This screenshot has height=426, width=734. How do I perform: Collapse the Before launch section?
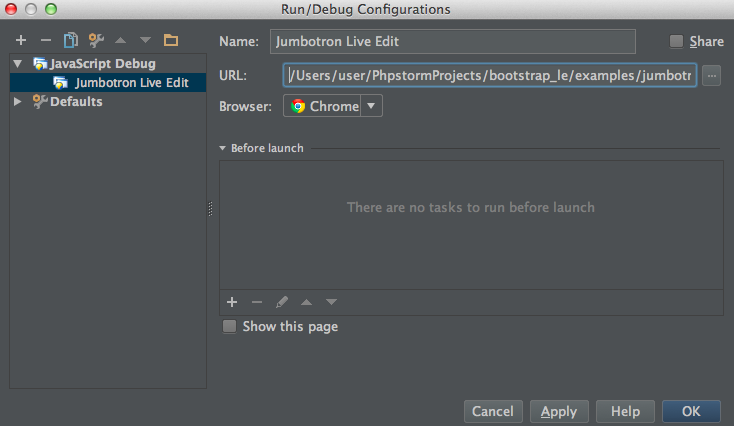click(x=222, y=148)
